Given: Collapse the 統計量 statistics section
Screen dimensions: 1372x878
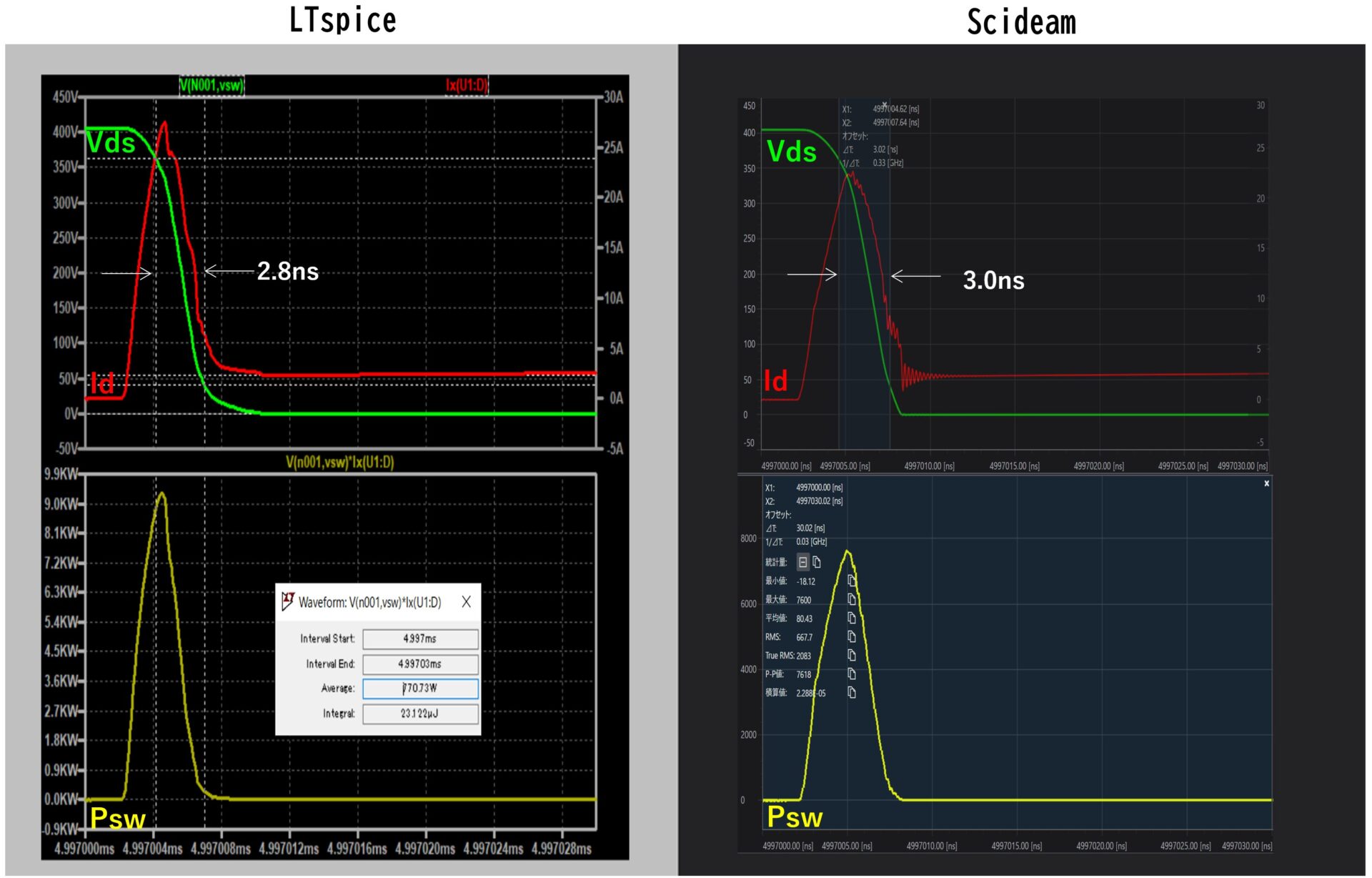Looking at the screenshot, I should click(x=802, y=562).
